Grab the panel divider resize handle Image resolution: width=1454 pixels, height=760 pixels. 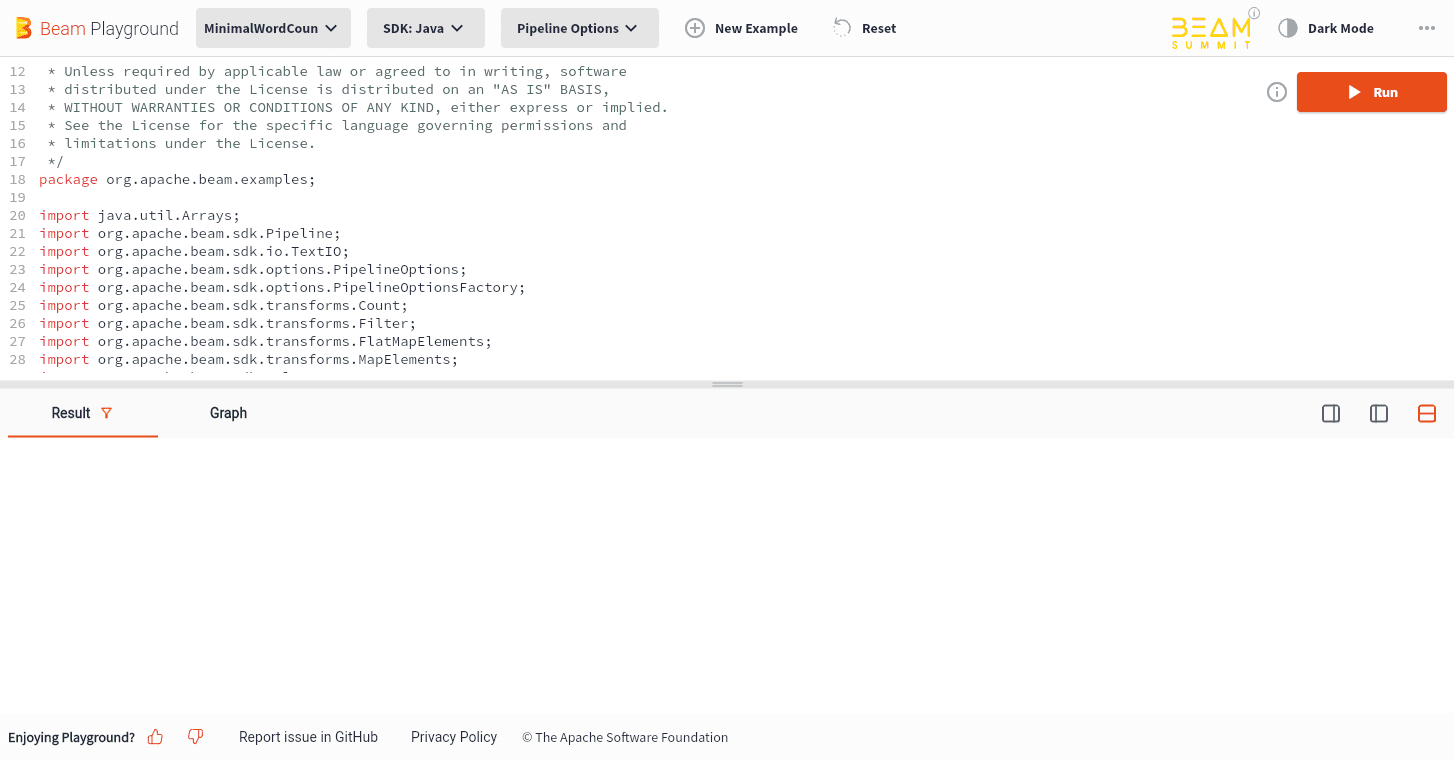click(x=727, y=384)
